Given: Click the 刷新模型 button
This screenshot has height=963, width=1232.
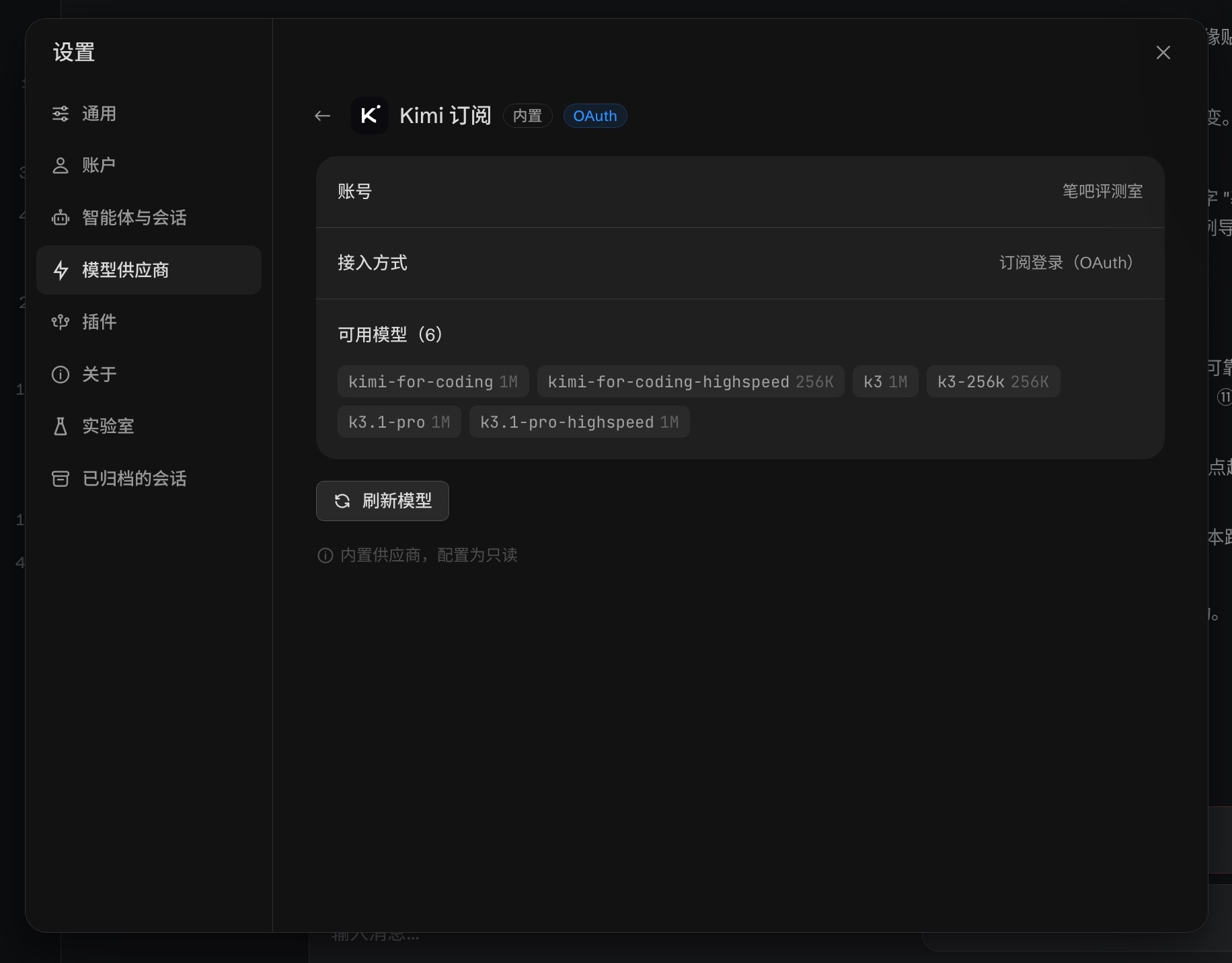Looking at the screenshot, I should pyautogui.click(x=383, y=501).
